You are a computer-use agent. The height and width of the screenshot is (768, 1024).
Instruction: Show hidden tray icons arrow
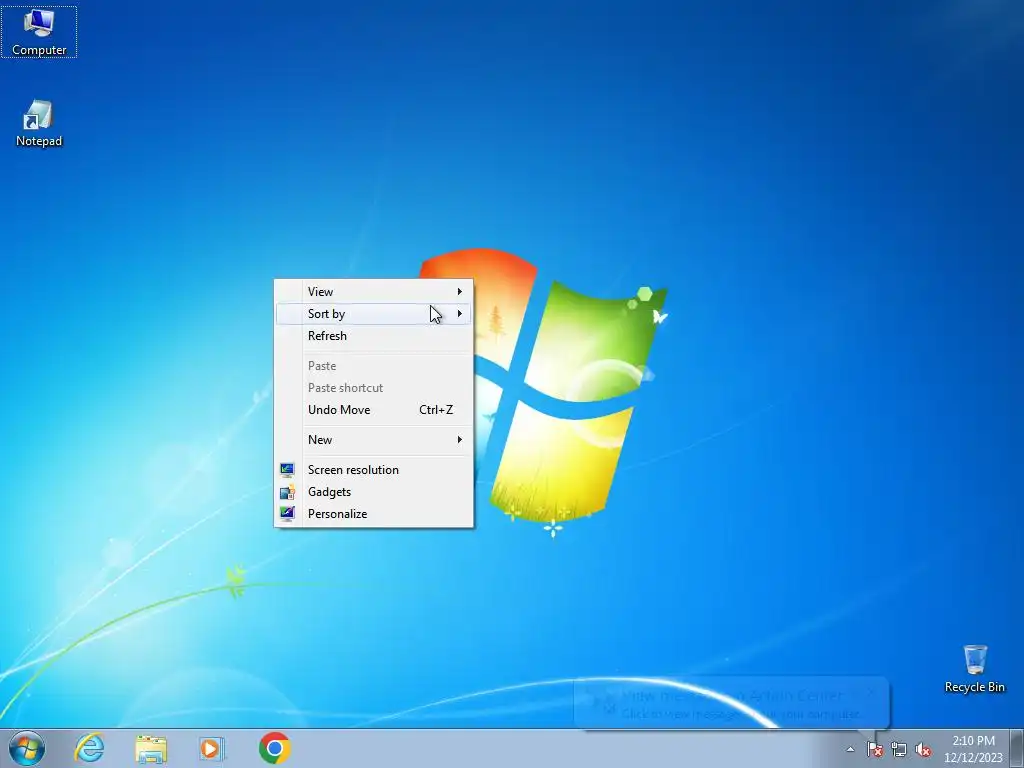850,749
